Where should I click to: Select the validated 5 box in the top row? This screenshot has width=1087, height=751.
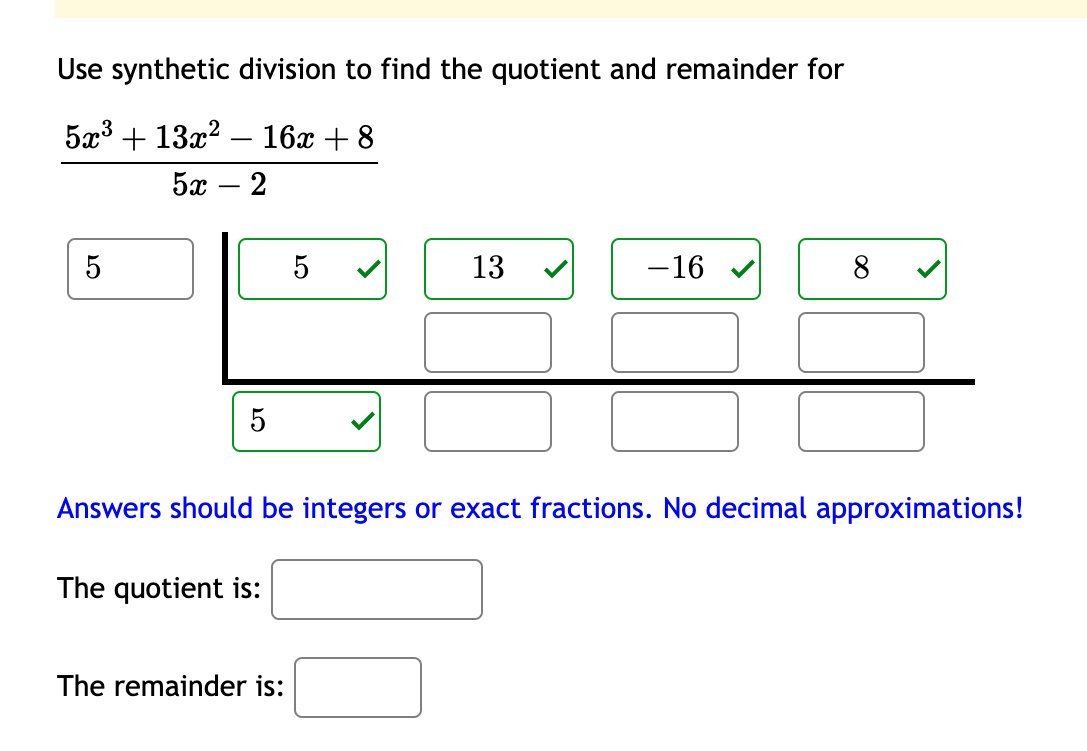[x=312, y=268]
